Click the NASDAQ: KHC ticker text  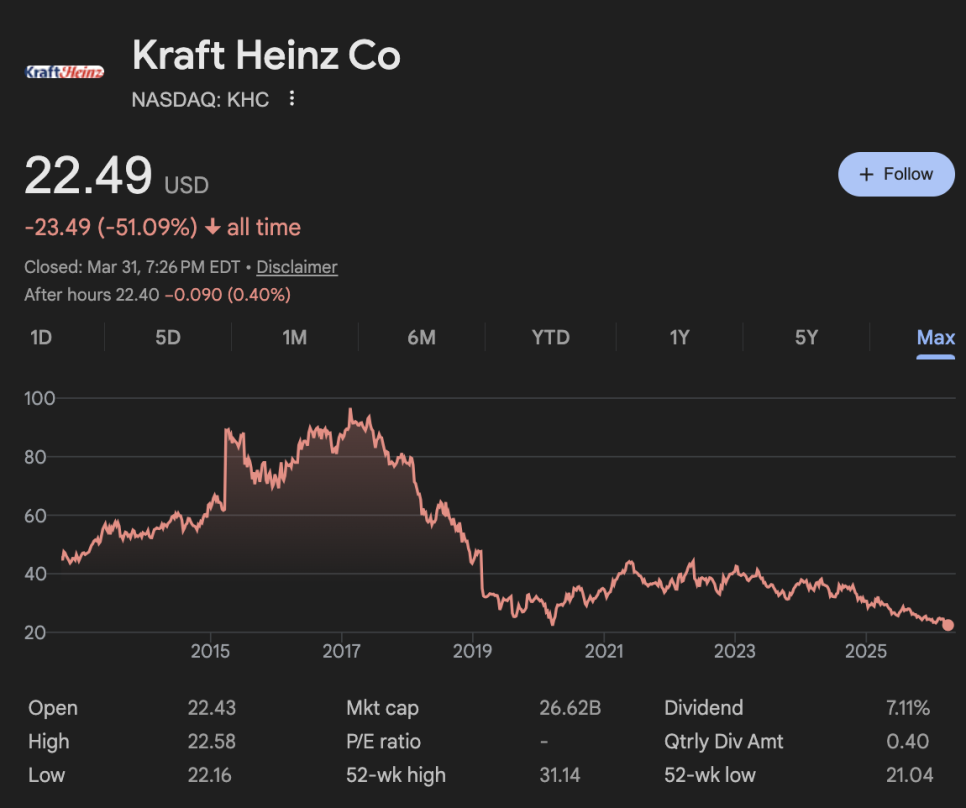(201, 99)
